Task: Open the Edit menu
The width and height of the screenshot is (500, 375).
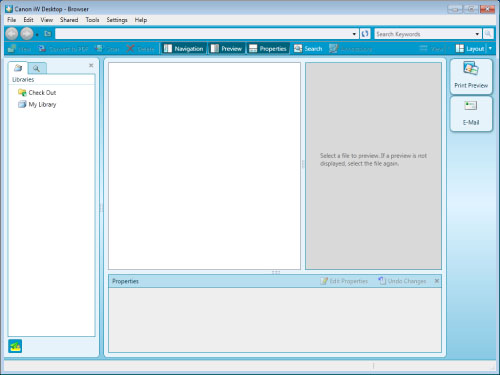Action: (28, 20)
